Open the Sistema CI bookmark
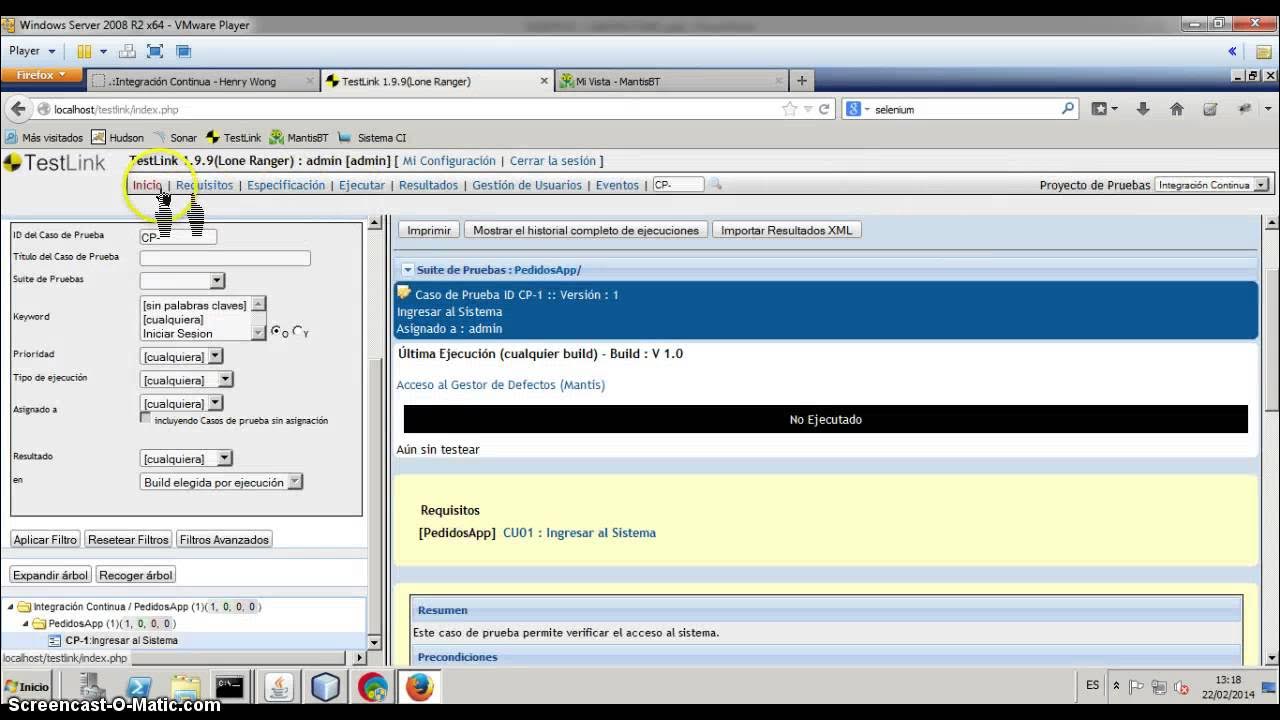The height and width of the screenshot is (720, 1280). pyautogui.click(x=372, y=138)
